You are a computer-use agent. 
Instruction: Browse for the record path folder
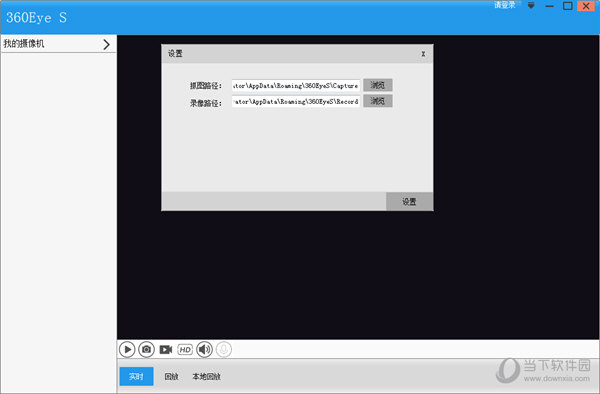coord(378,101)
